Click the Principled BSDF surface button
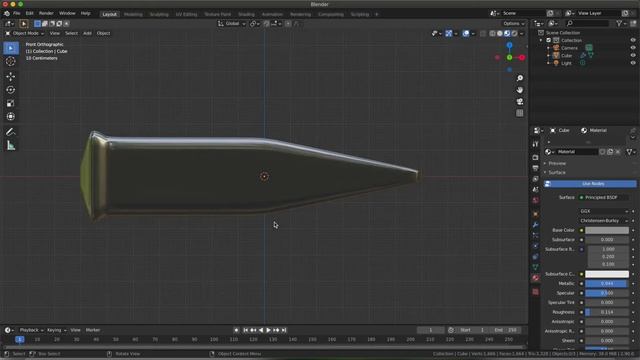Image resolution: width=640 pixels, height=360 pixels. [x=604, y=198]
